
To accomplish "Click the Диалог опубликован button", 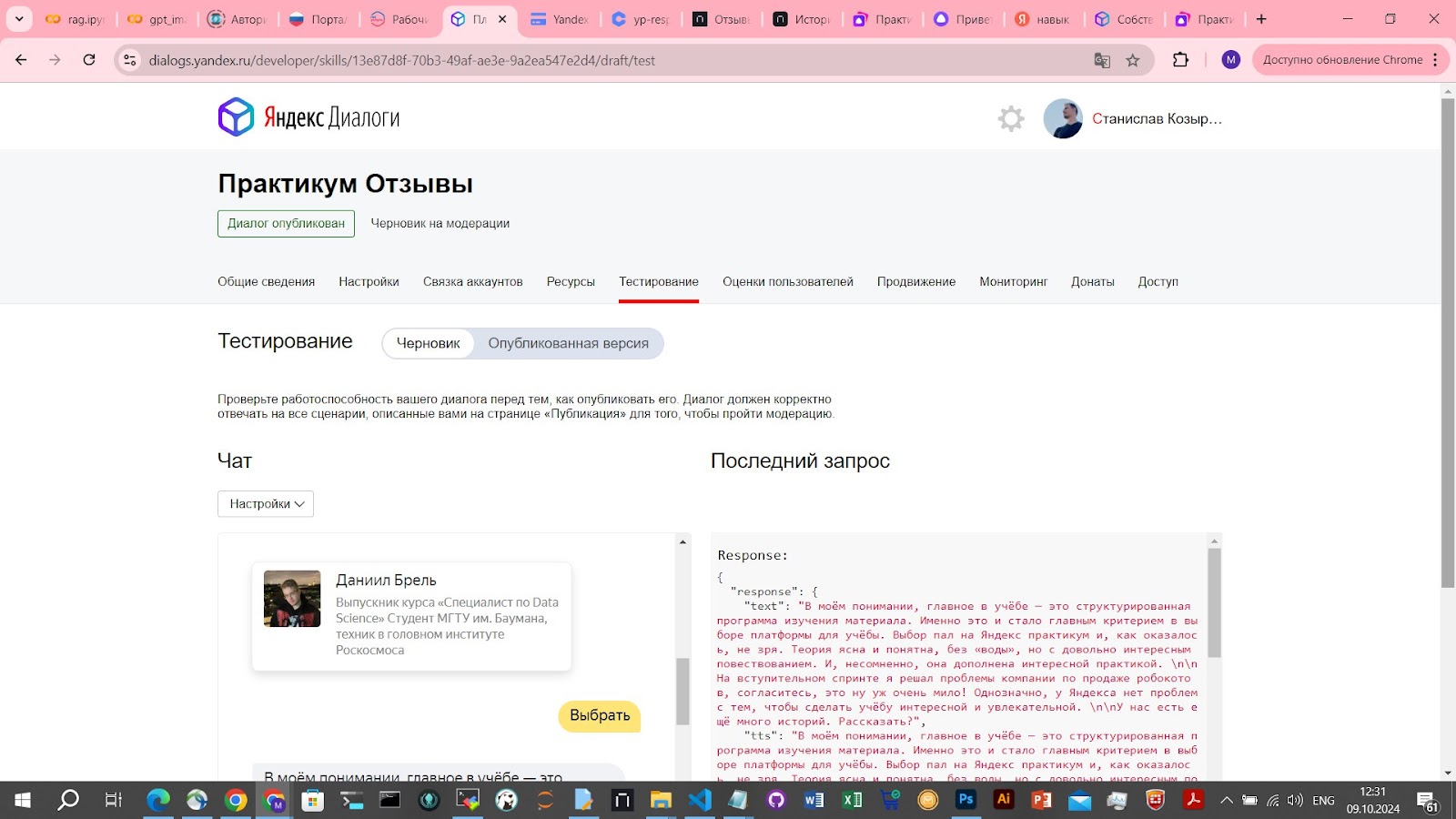I will tap(286, 224).
